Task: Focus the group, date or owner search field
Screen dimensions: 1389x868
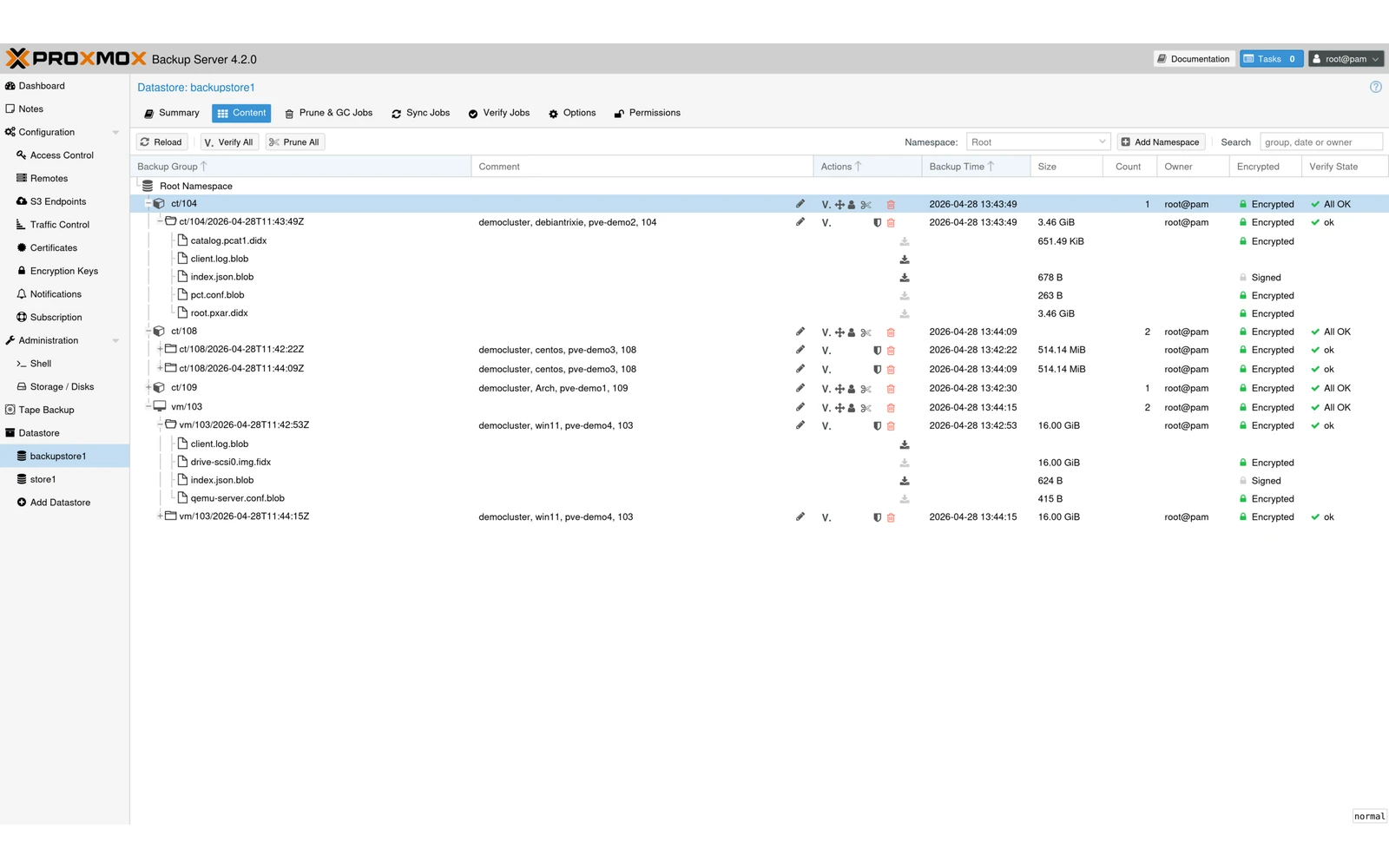Action: pos(1320,141)
